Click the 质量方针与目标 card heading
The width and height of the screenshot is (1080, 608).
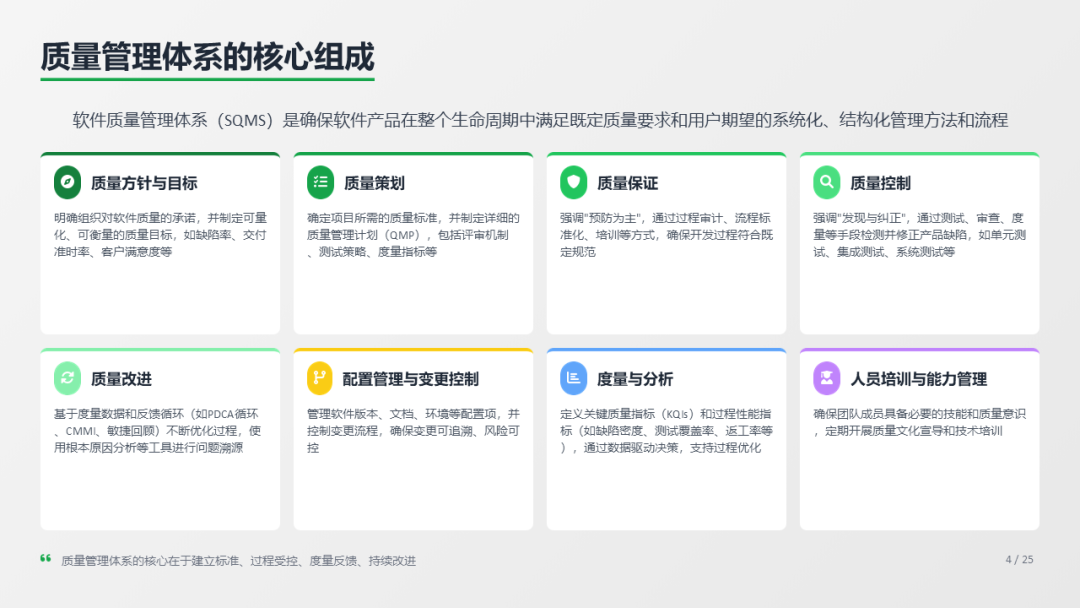click(x=144, y=183)
